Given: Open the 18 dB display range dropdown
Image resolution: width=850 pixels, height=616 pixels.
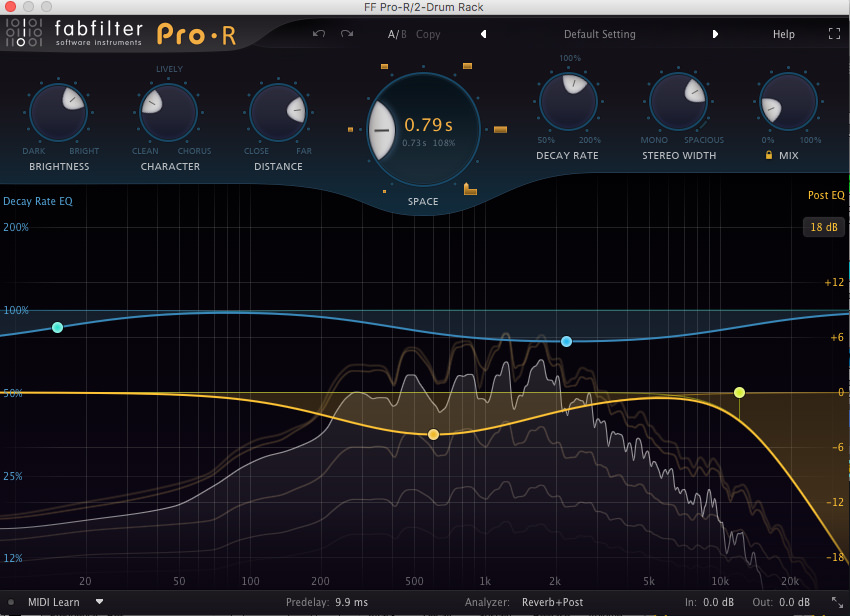Looking at the screenshot, I should (823, 227).
